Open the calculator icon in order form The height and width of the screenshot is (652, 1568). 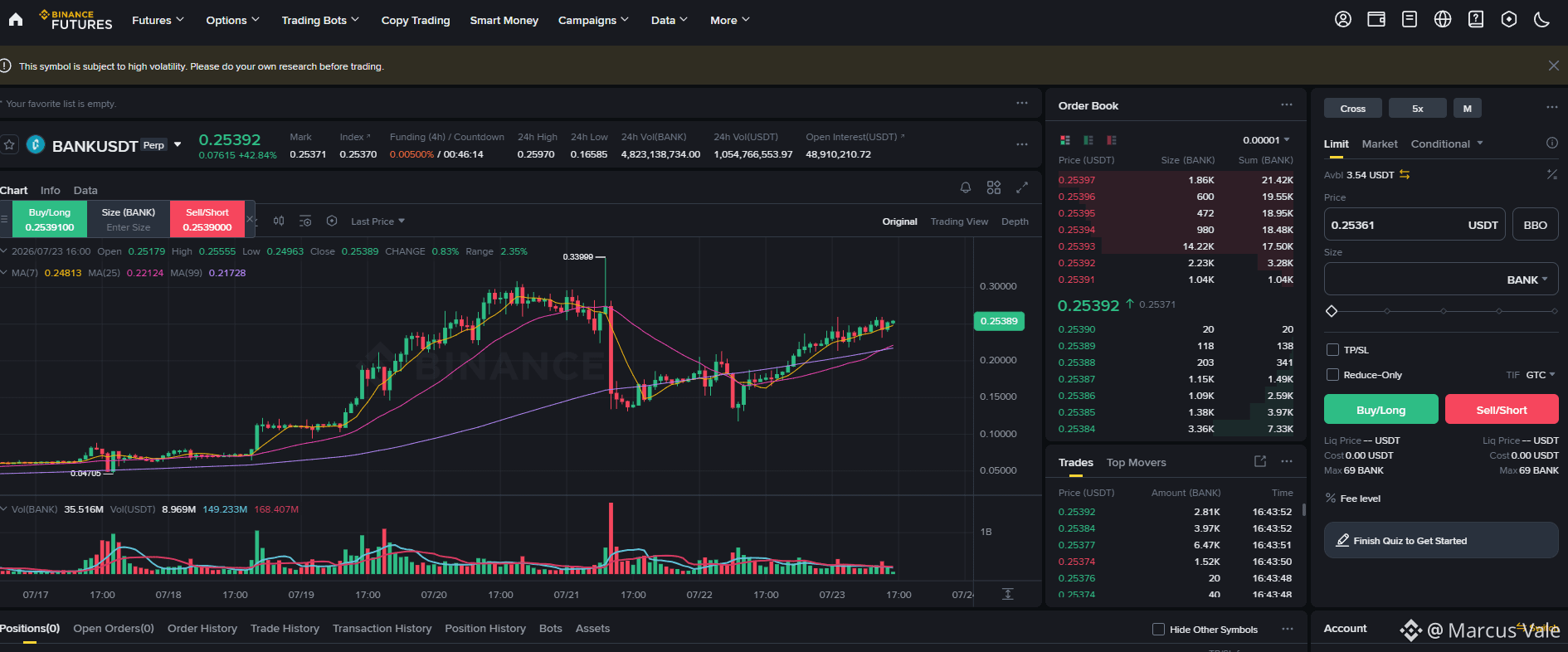coord(1552,174)
